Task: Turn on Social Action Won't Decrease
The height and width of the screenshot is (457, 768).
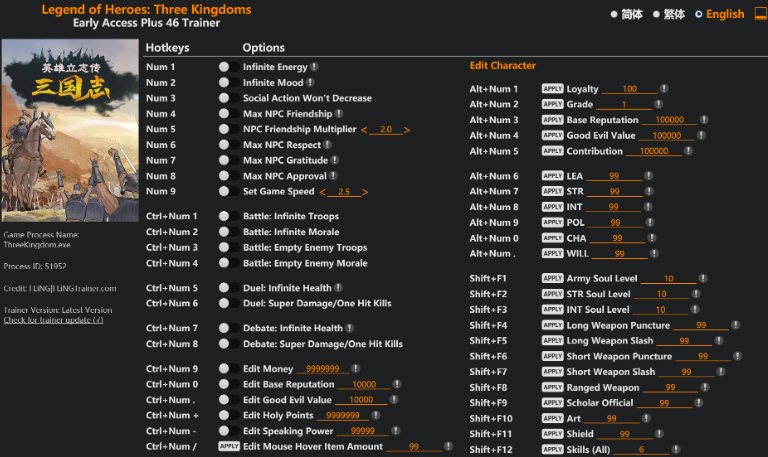Action: point(224,98)
